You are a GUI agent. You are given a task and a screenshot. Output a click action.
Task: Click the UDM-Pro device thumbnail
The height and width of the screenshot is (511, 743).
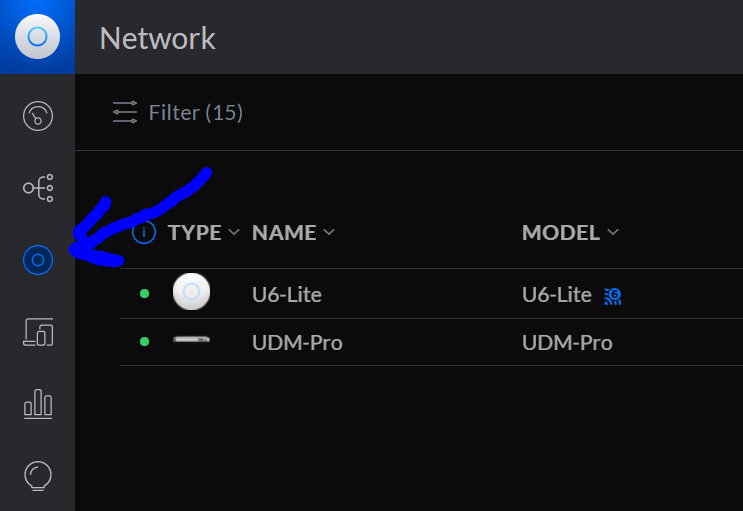192,342
